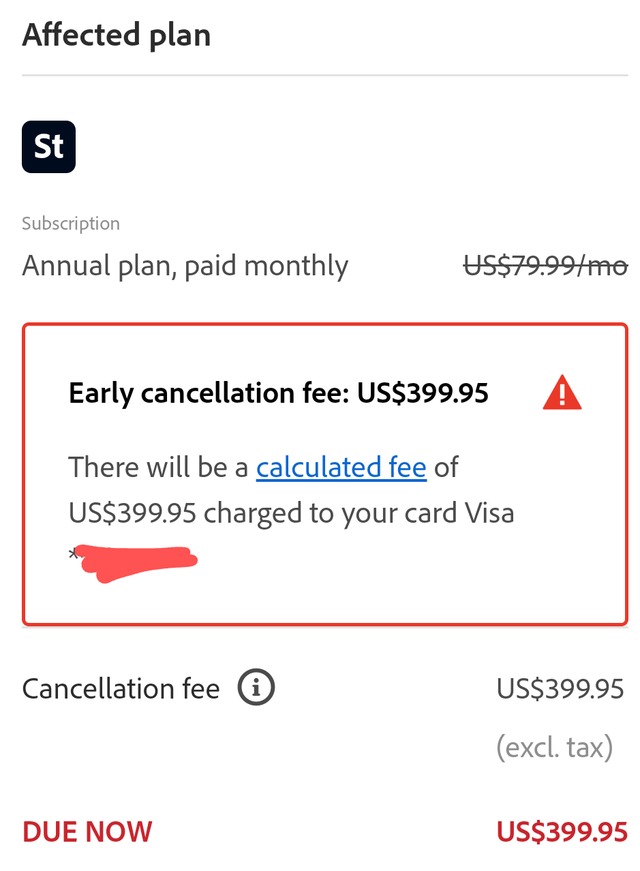
Task: Click the "(excl. tax)" note
Action: pyautogui.click(x=554, y=747)
